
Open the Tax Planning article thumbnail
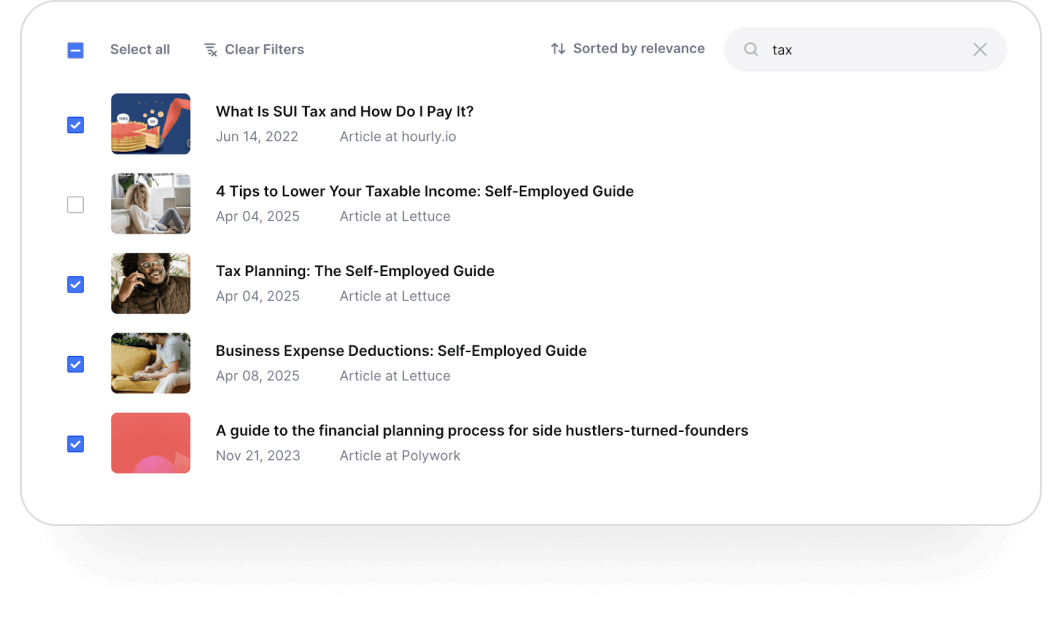pos(150,283)
